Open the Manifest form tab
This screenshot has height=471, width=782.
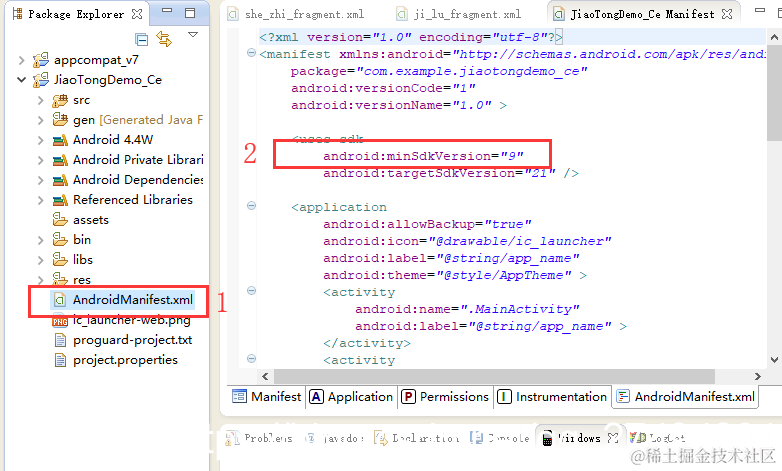(267, 397)
